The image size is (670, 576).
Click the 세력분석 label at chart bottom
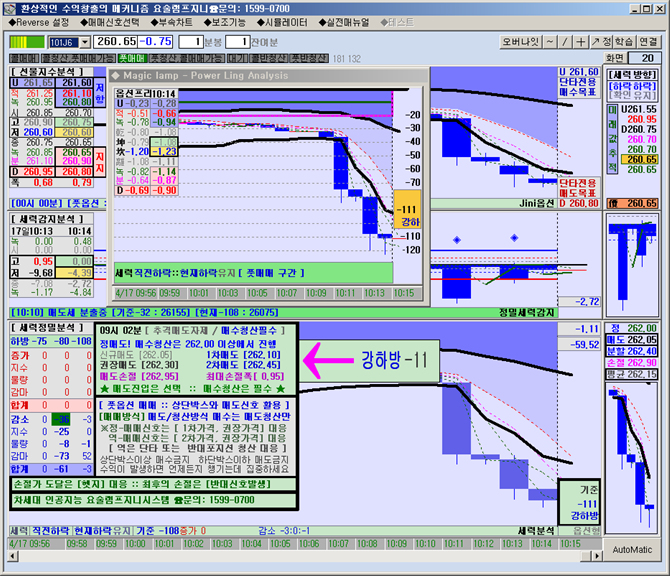pyautogui.click(x=536, y=531)
